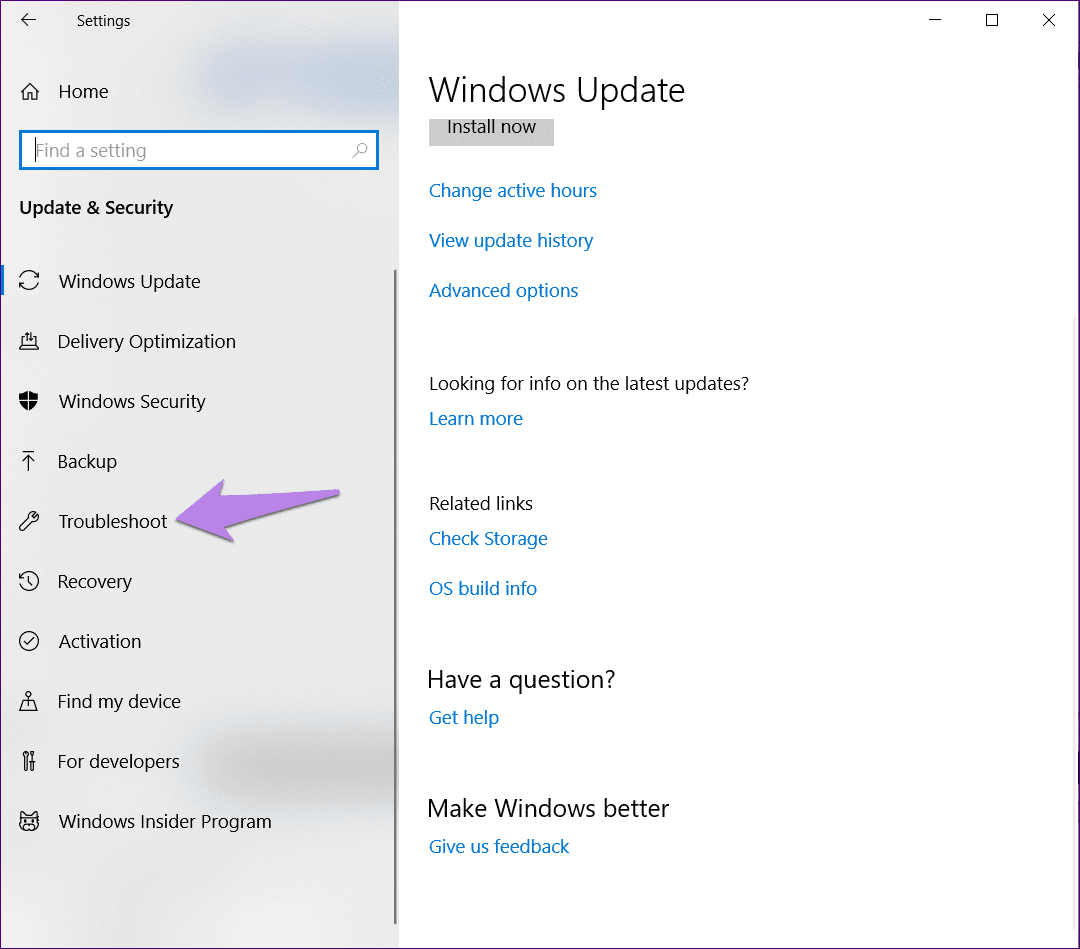Click the search magnifier icon
Screen dimensions: 1080x949
(x=360, y=149)
